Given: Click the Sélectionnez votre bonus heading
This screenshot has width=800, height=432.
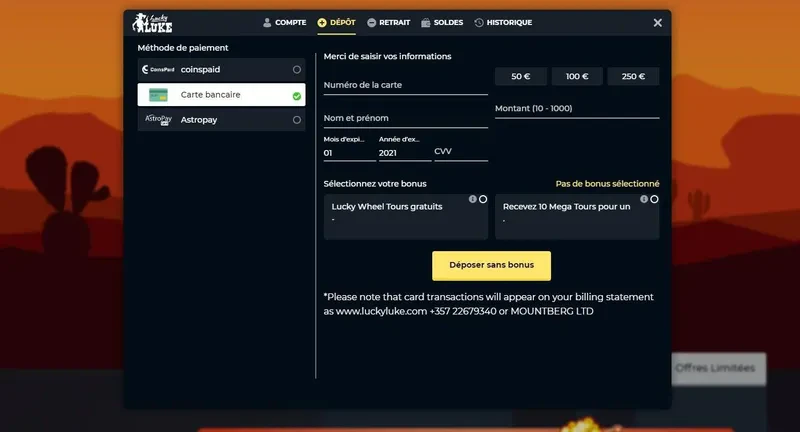Looking at the screenshot, I should 375,184.
